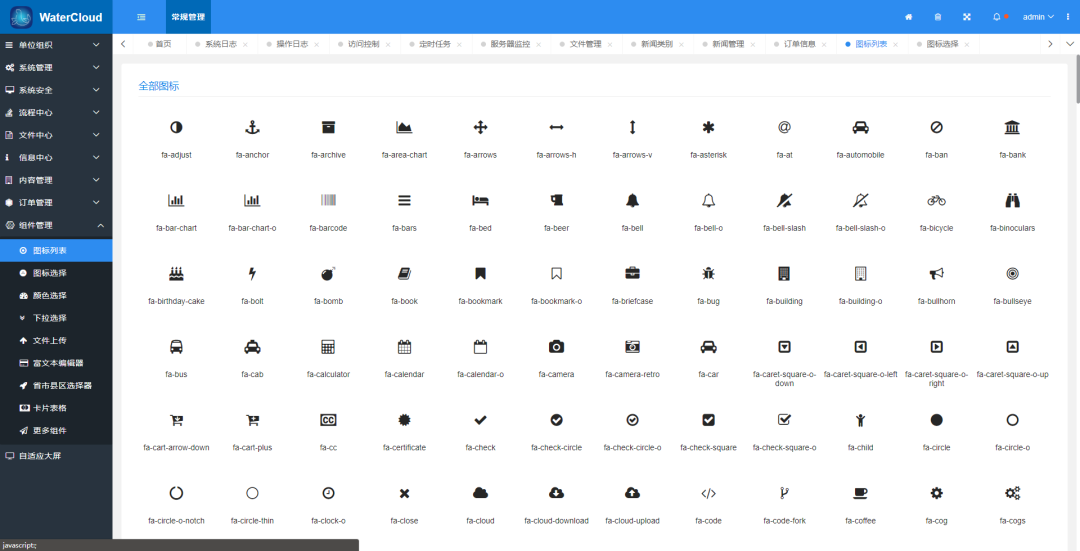Viewport: 1080px width, 551px height.
Task: Close the 订单信息 tab
Action: [x=824, y=45]
